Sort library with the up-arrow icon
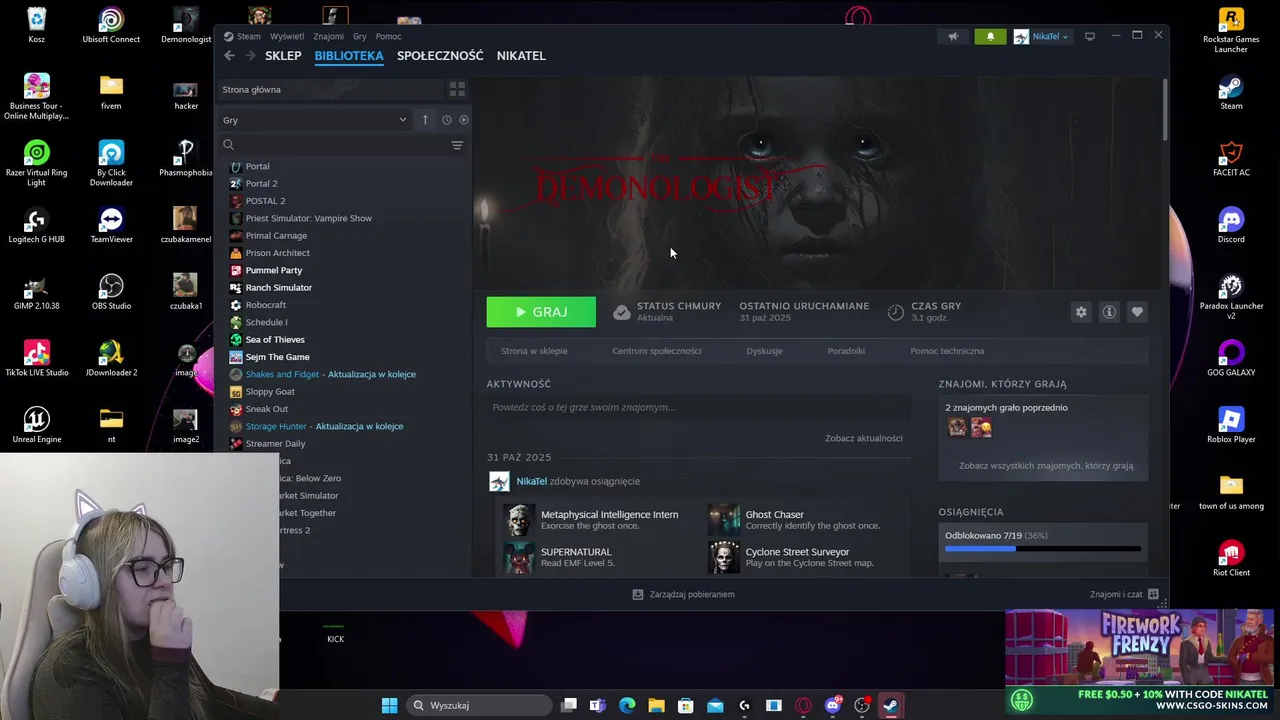This screenshot has width=1280, height=720. tap(425, 120)
